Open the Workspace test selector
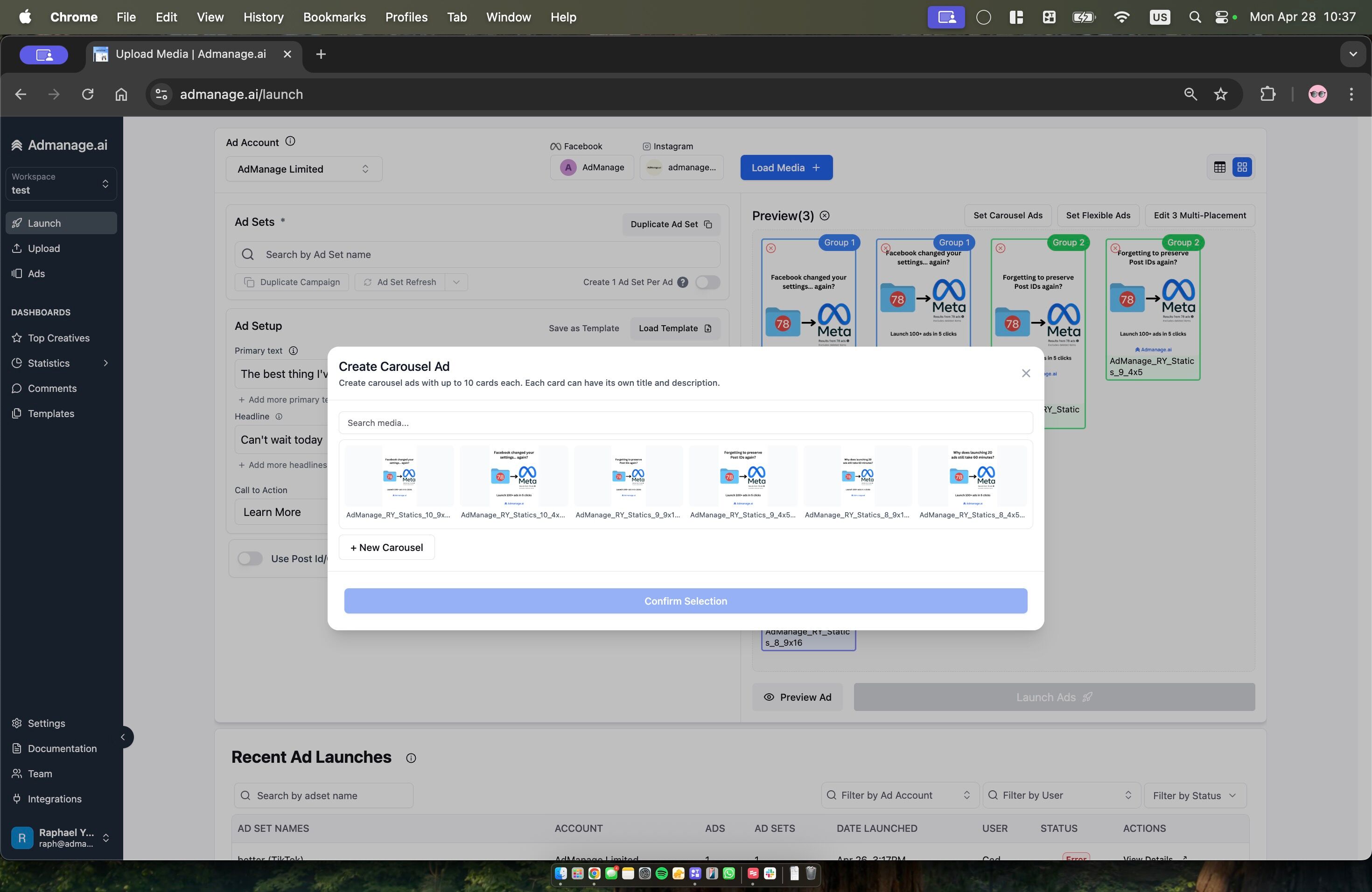This screenshot has height=892, width=1372. click(61, 184)
